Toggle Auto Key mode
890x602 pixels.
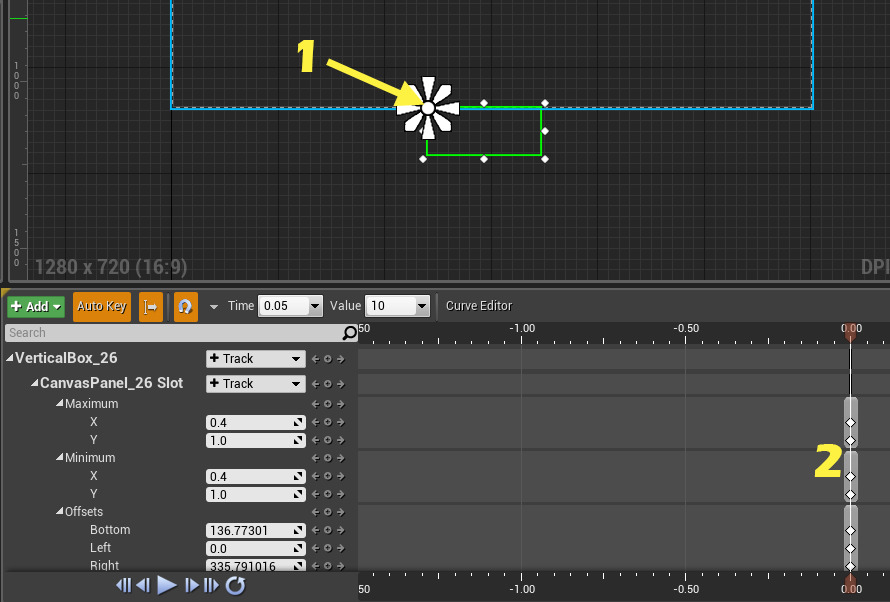point(101,307)
